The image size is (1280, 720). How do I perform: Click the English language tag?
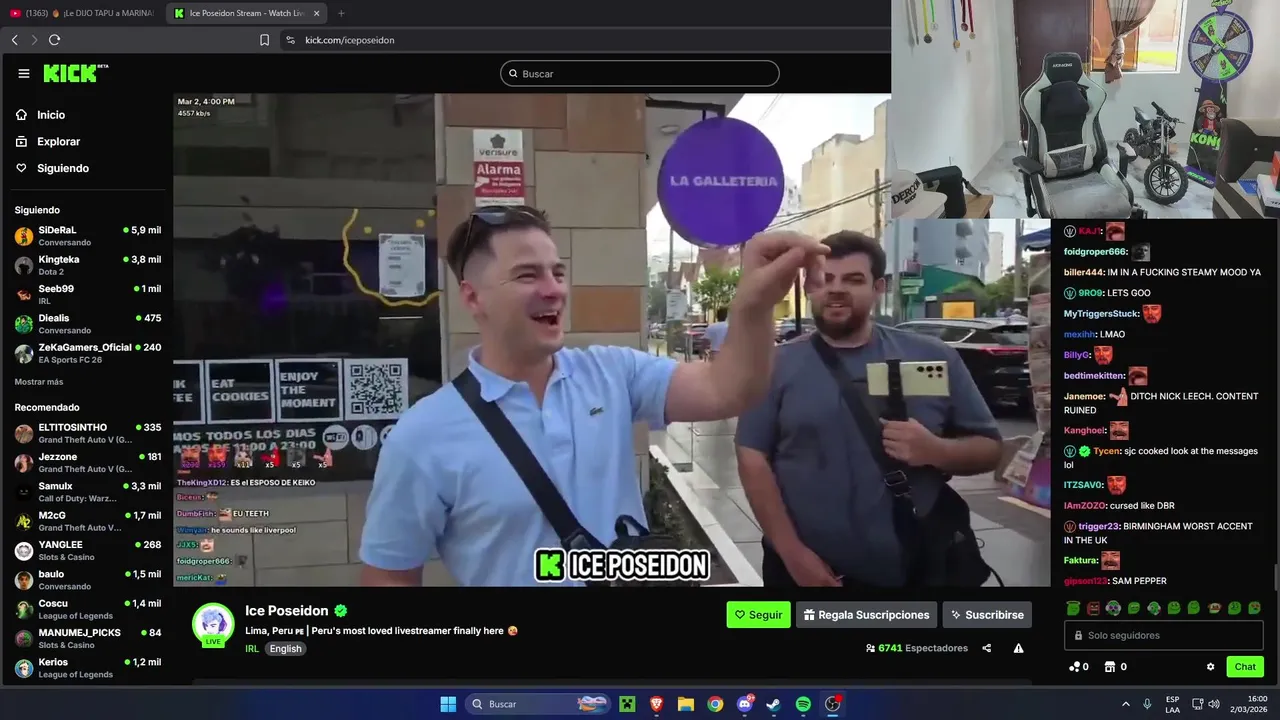(285, 649)
